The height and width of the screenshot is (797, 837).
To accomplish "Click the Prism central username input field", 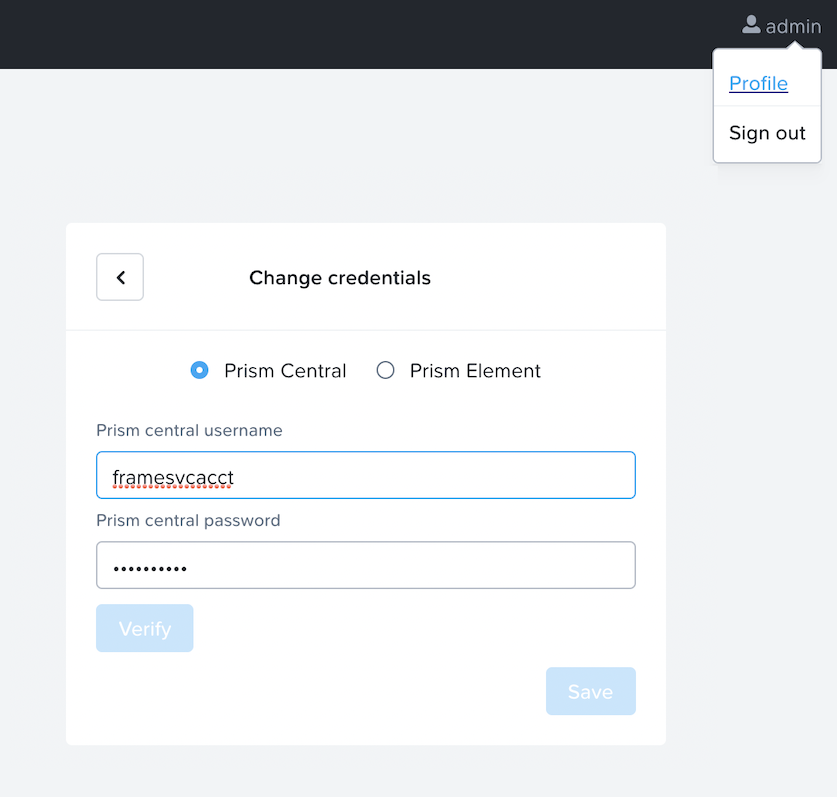I will [365, 475].
